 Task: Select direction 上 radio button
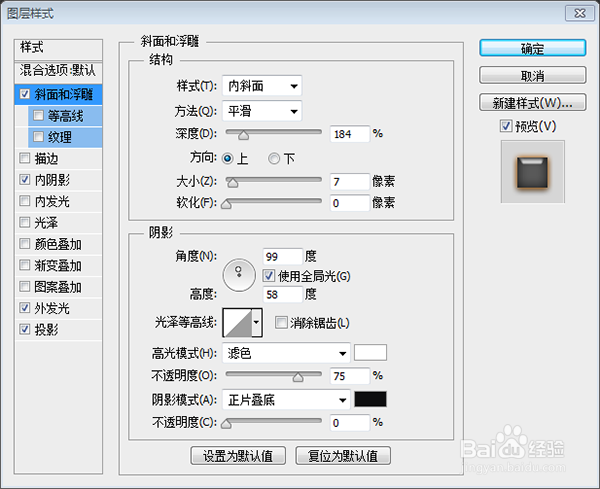pos(228,158)
